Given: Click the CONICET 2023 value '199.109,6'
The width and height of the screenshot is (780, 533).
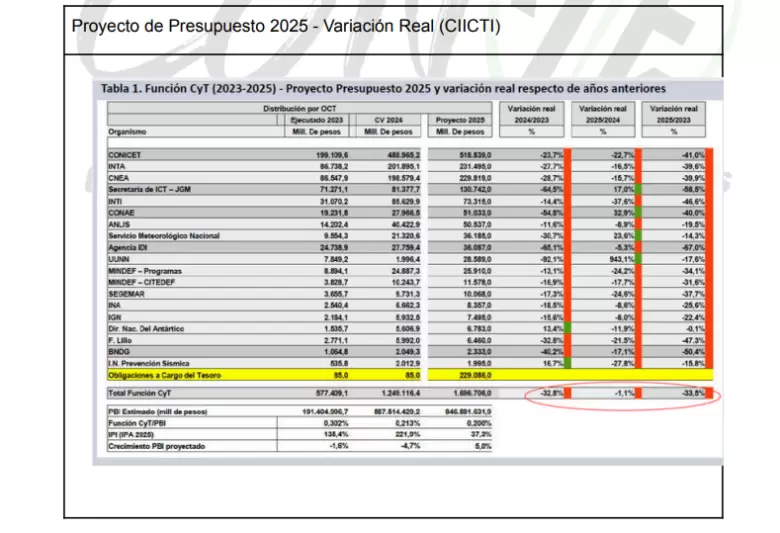Looking at the screenshot, I should 332,155.
